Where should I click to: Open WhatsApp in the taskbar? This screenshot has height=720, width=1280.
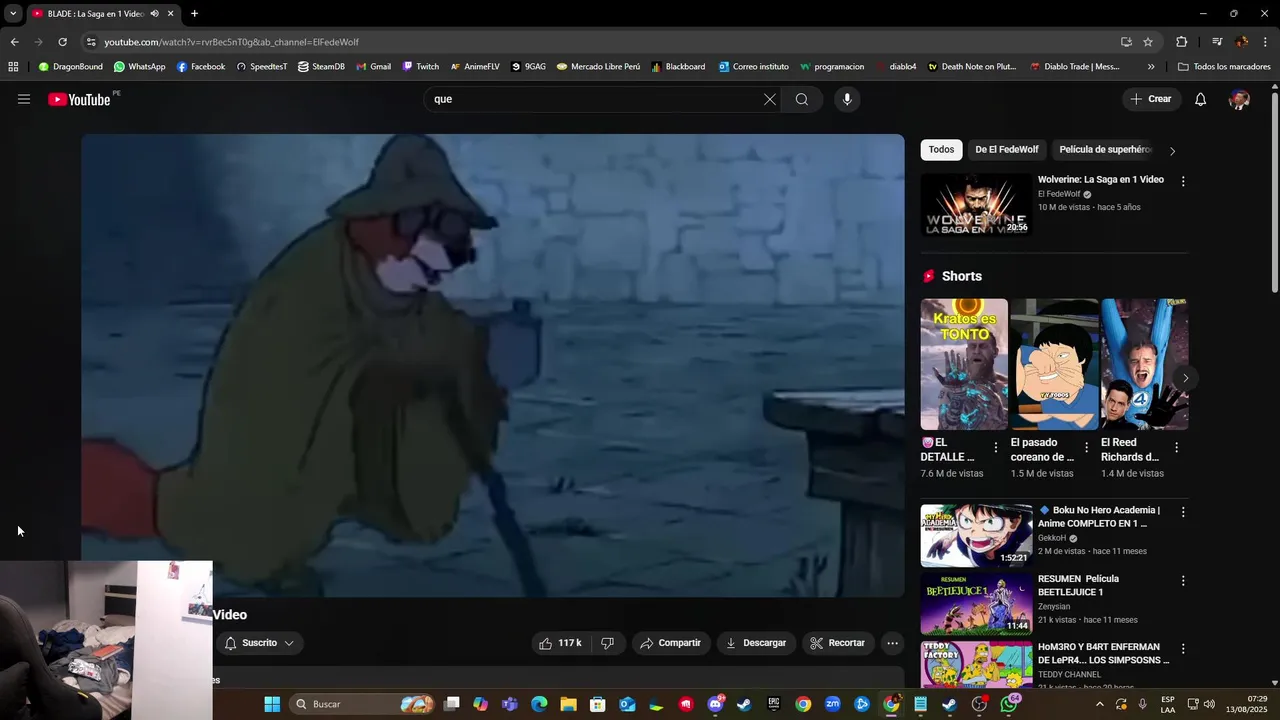pos(1008,704)
